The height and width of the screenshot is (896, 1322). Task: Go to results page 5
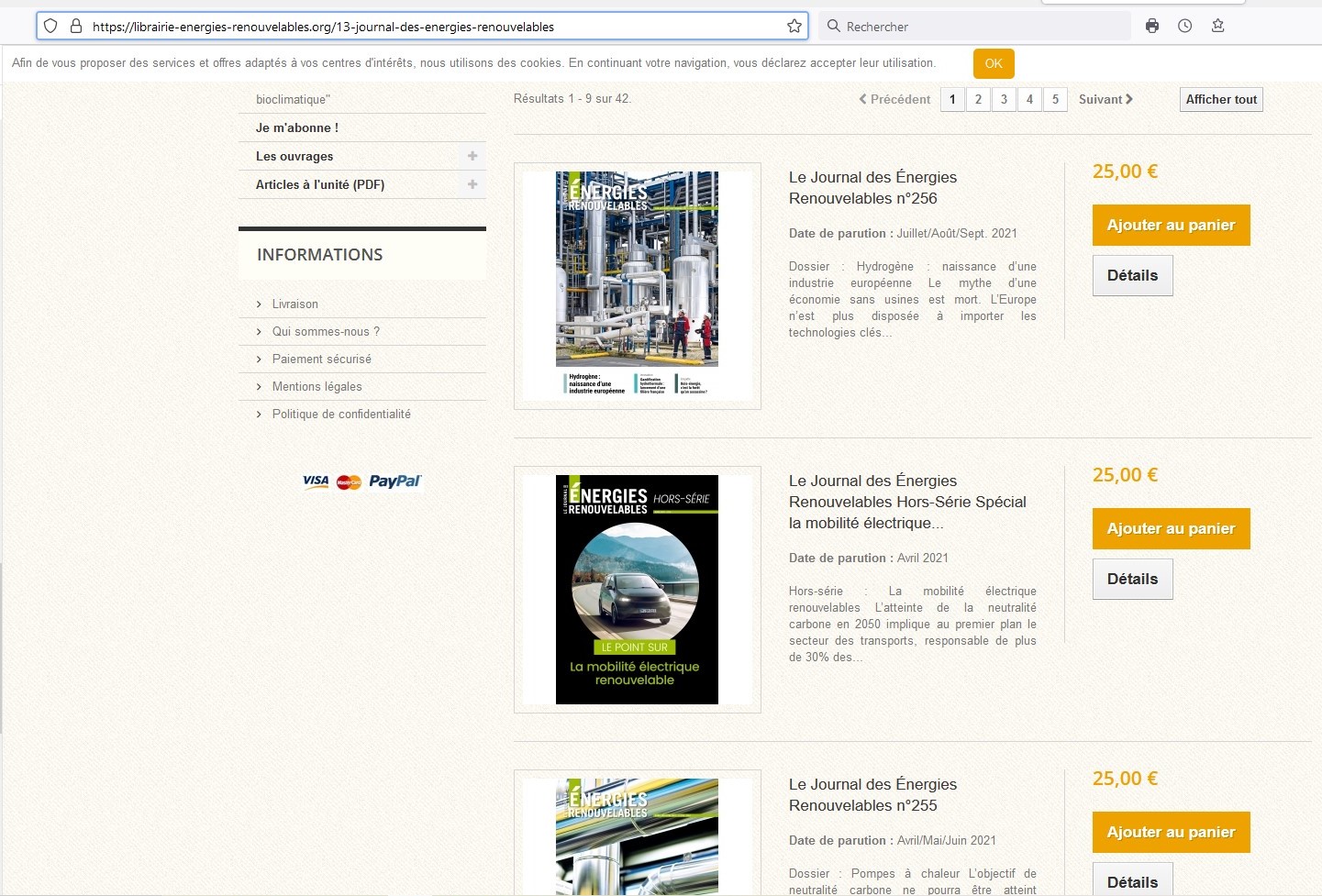[x=1055, y=99]
